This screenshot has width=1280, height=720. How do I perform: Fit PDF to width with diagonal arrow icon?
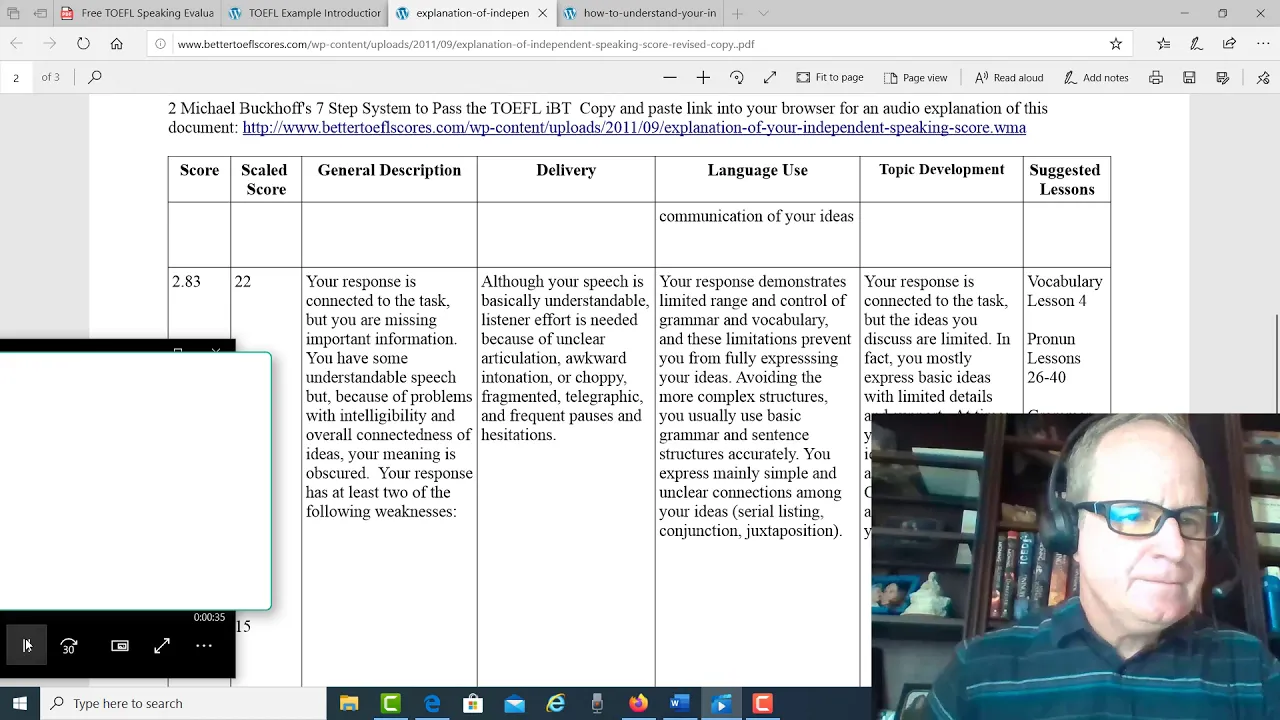pyautogui.click(x=770, y=77)
